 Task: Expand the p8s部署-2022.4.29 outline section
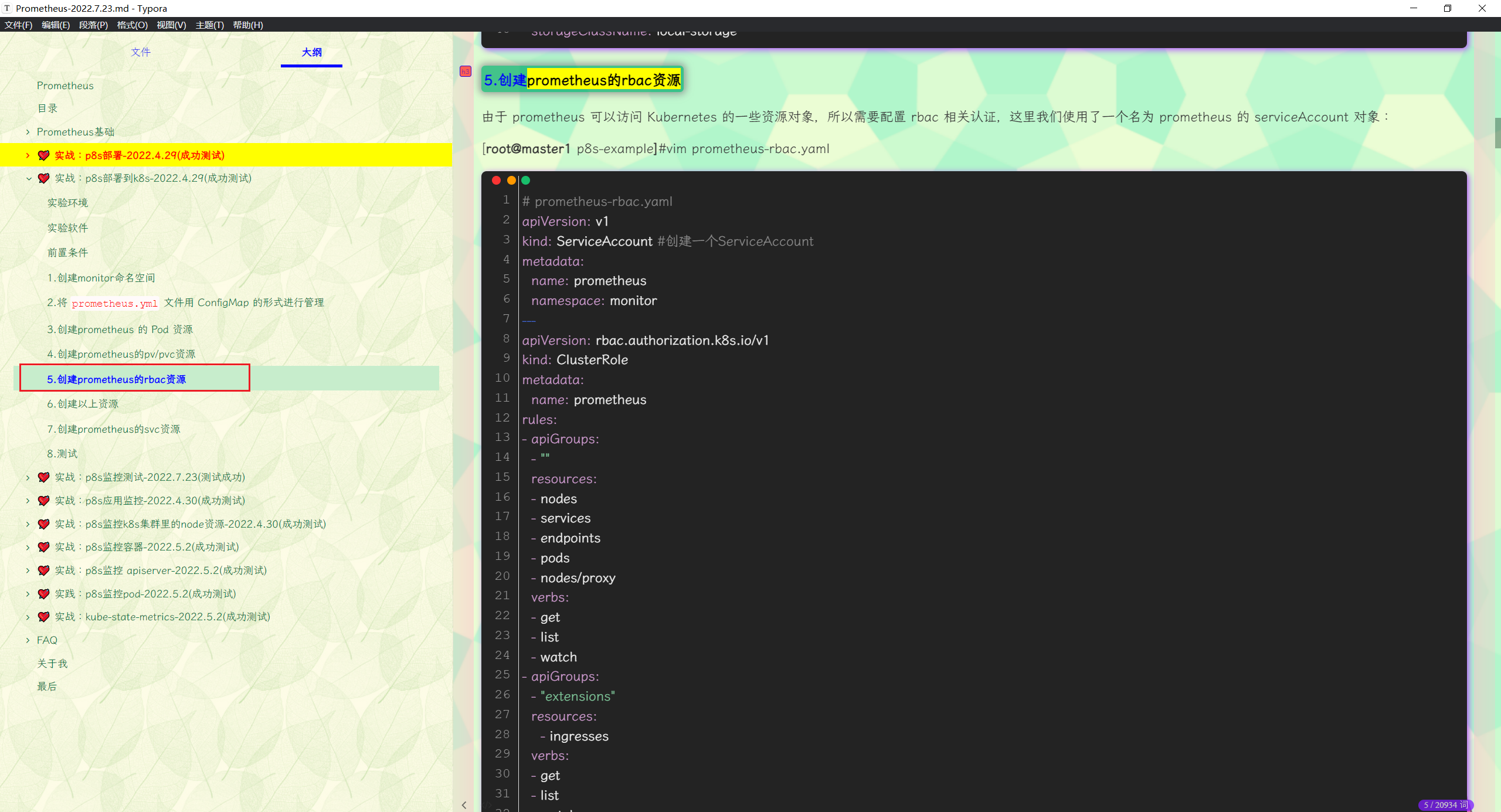pyautogui.click(x=28, y=155)
